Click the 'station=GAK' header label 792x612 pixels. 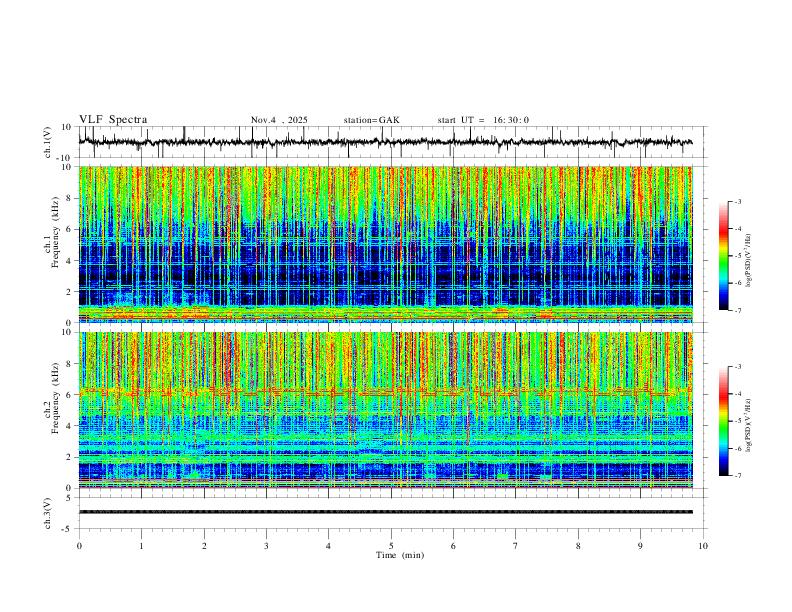[372, 120]
